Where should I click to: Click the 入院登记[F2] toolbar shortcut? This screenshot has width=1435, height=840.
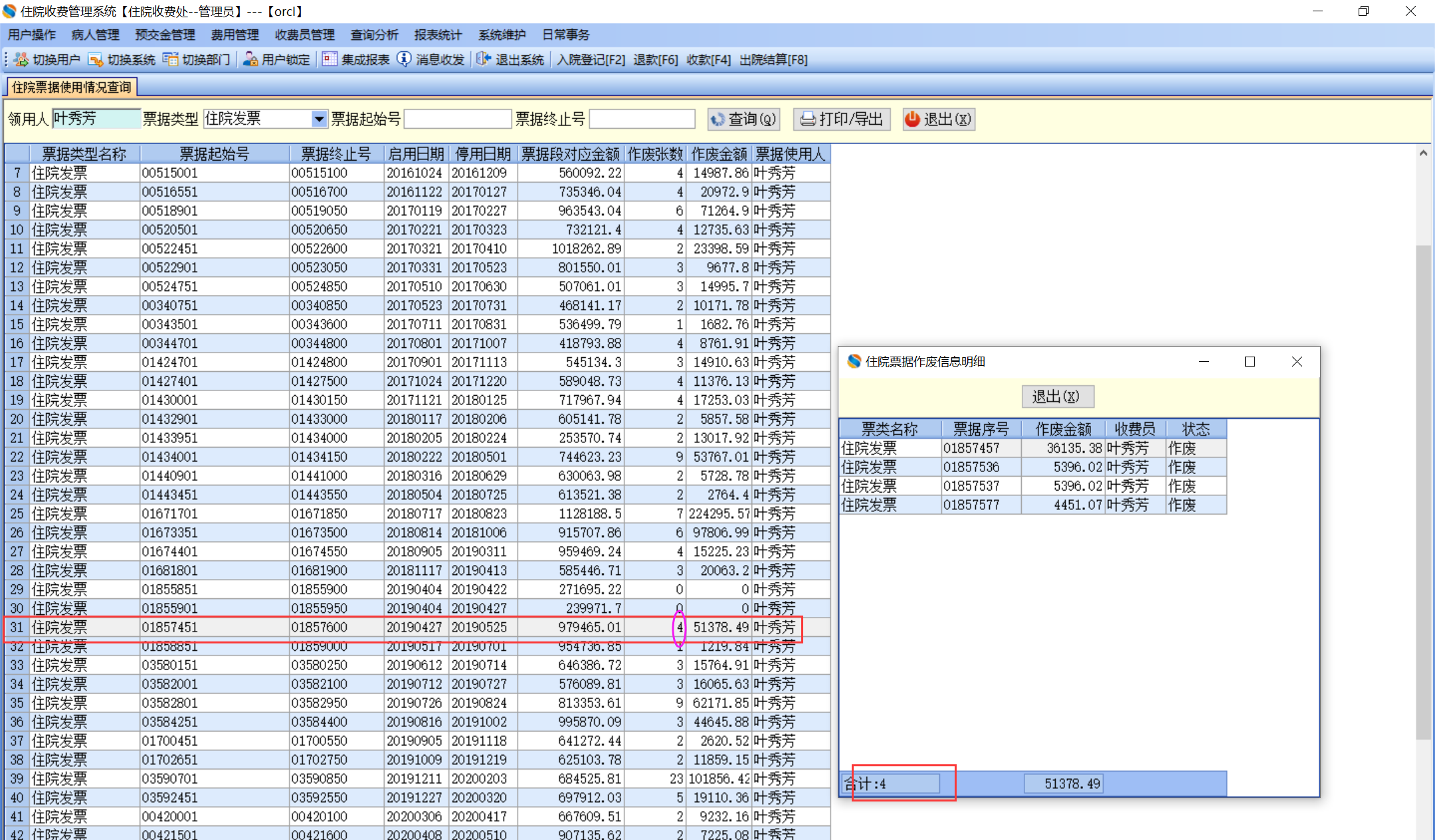[x=591, y=60]
